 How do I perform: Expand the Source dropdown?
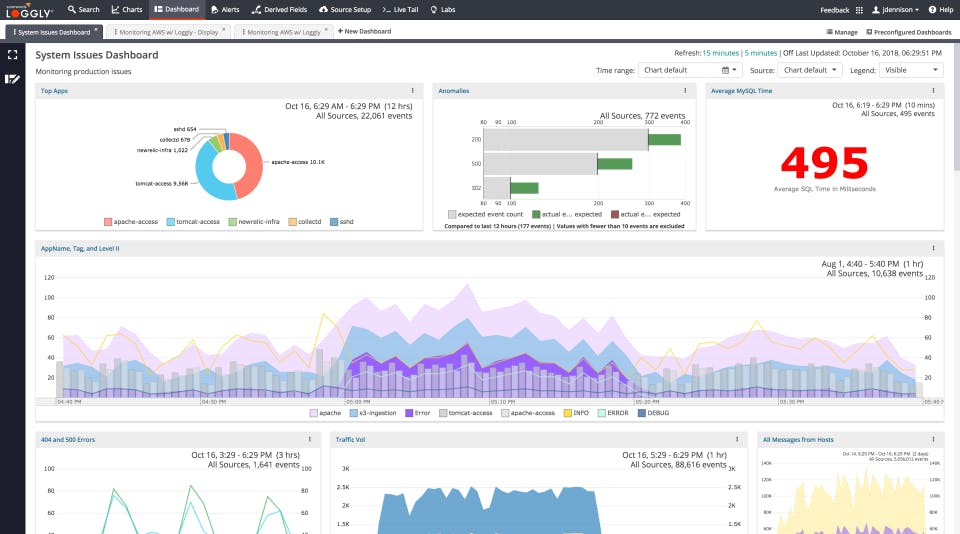point(809,70)
